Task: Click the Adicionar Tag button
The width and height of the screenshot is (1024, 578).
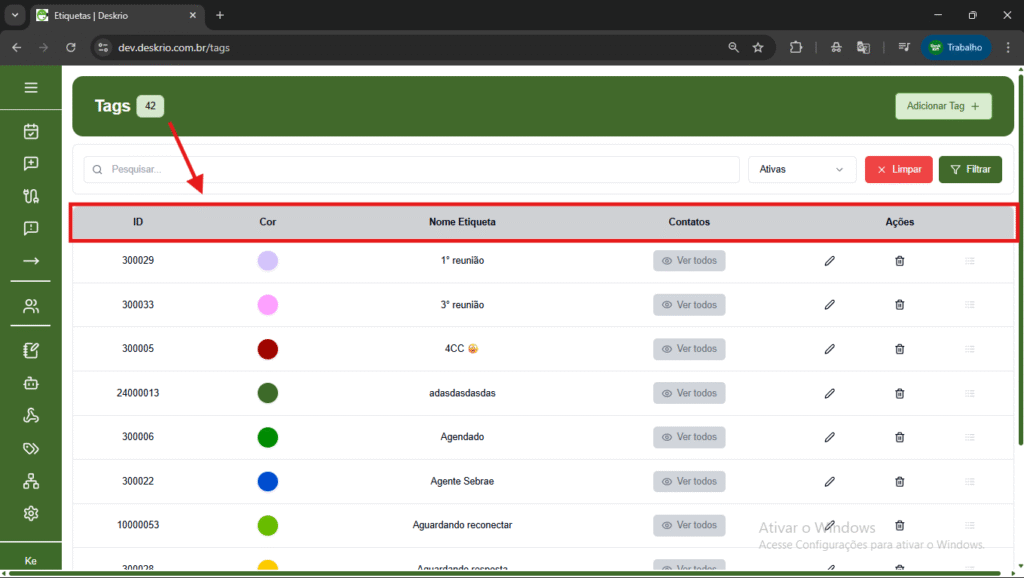Action: pyautogui.click(x=943, y=106)
